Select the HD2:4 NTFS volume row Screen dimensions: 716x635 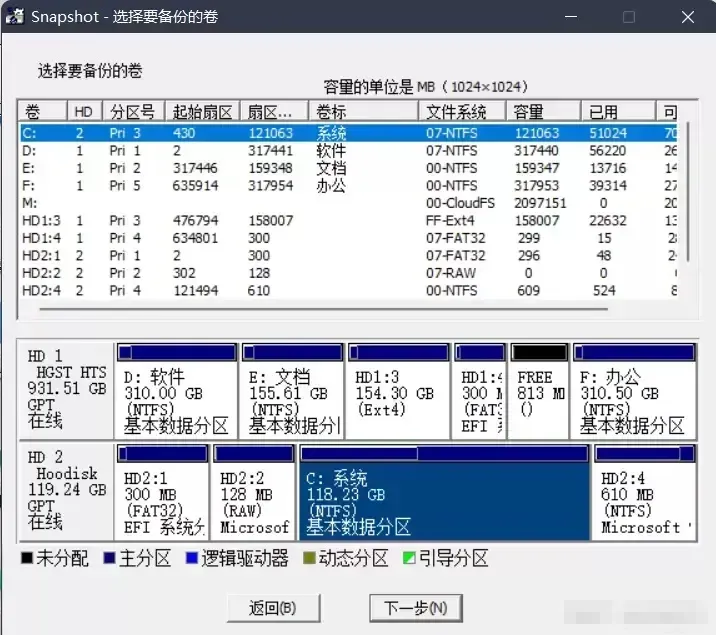pyautogui.click(x=349, y=290)
